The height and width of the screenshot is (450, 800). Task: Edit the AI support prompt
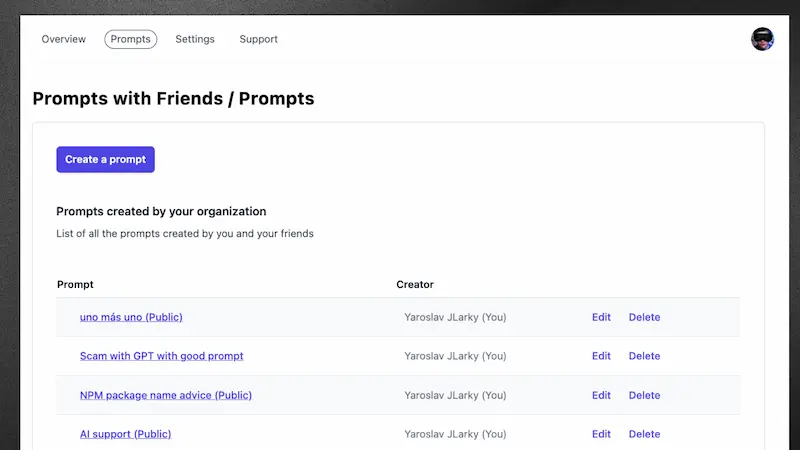click(601, 434)
